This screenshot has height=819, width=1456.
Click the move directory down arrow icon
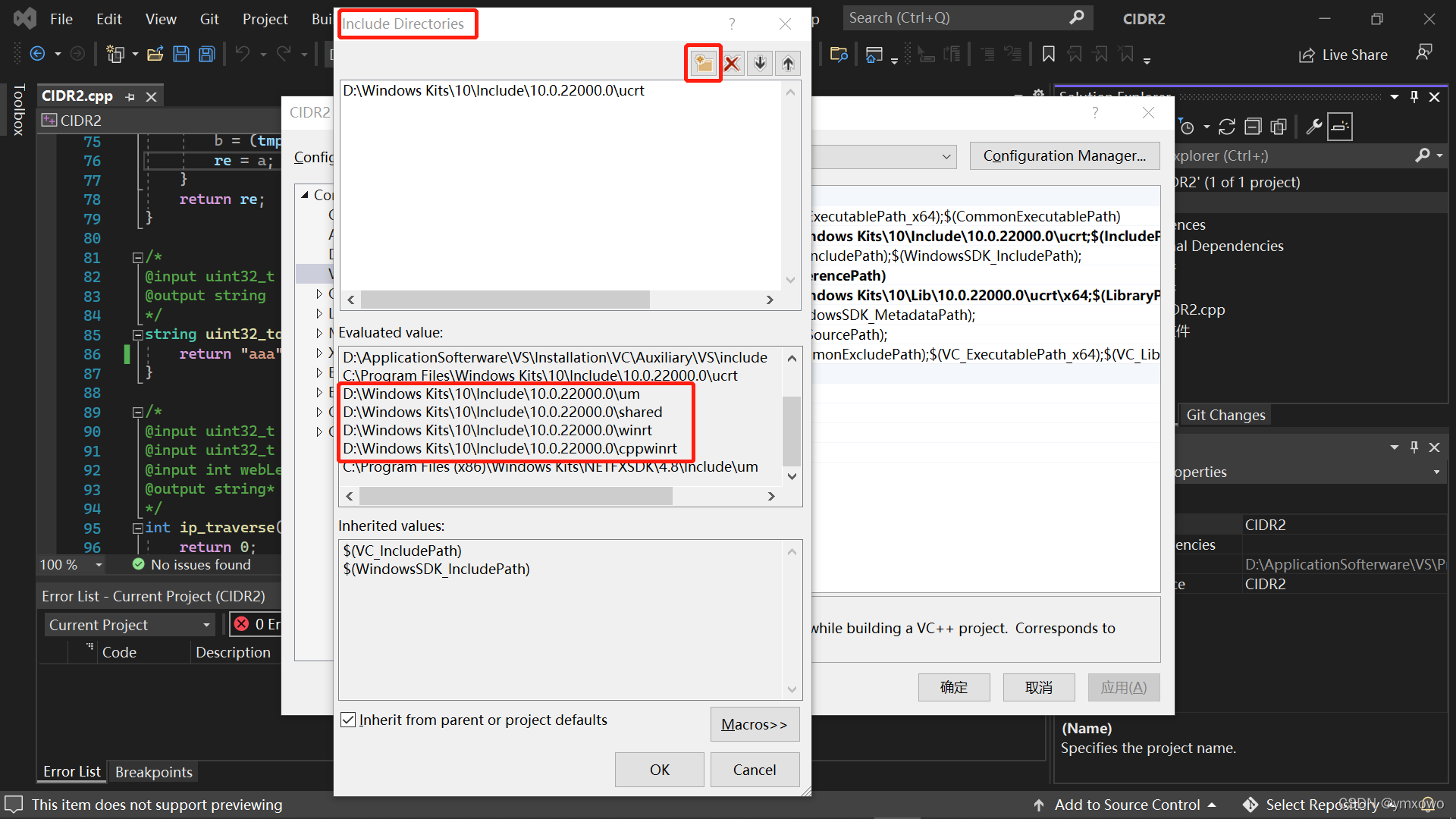click(760, 63)
